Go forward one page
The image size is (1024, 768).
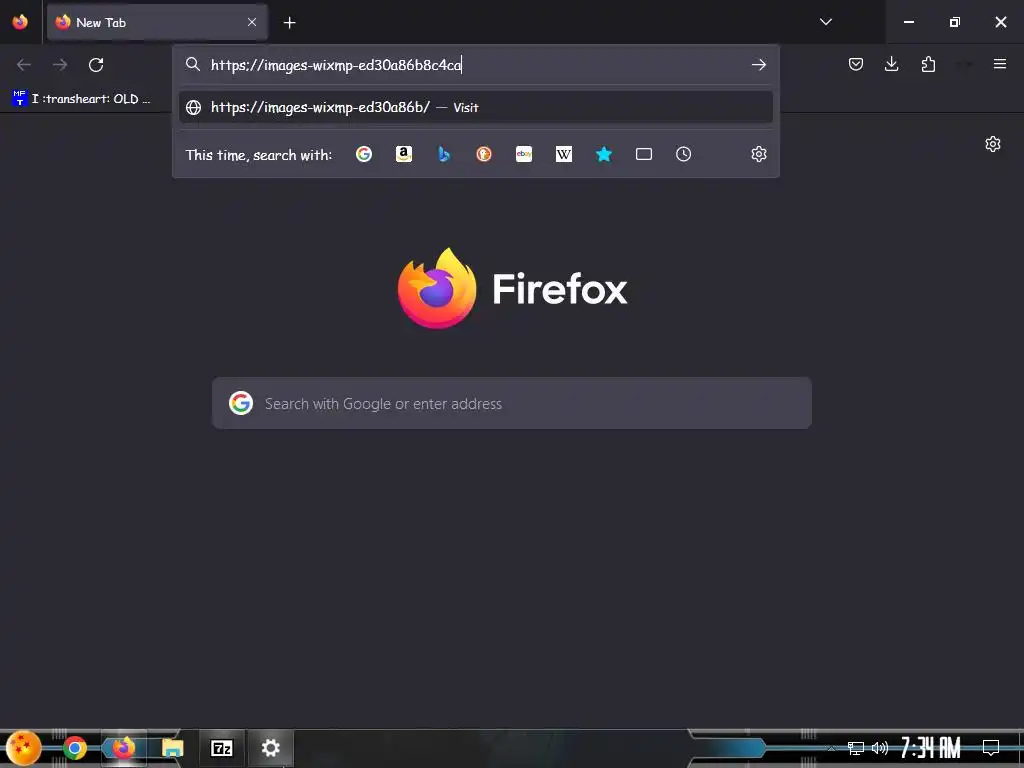tap(60, 65)
